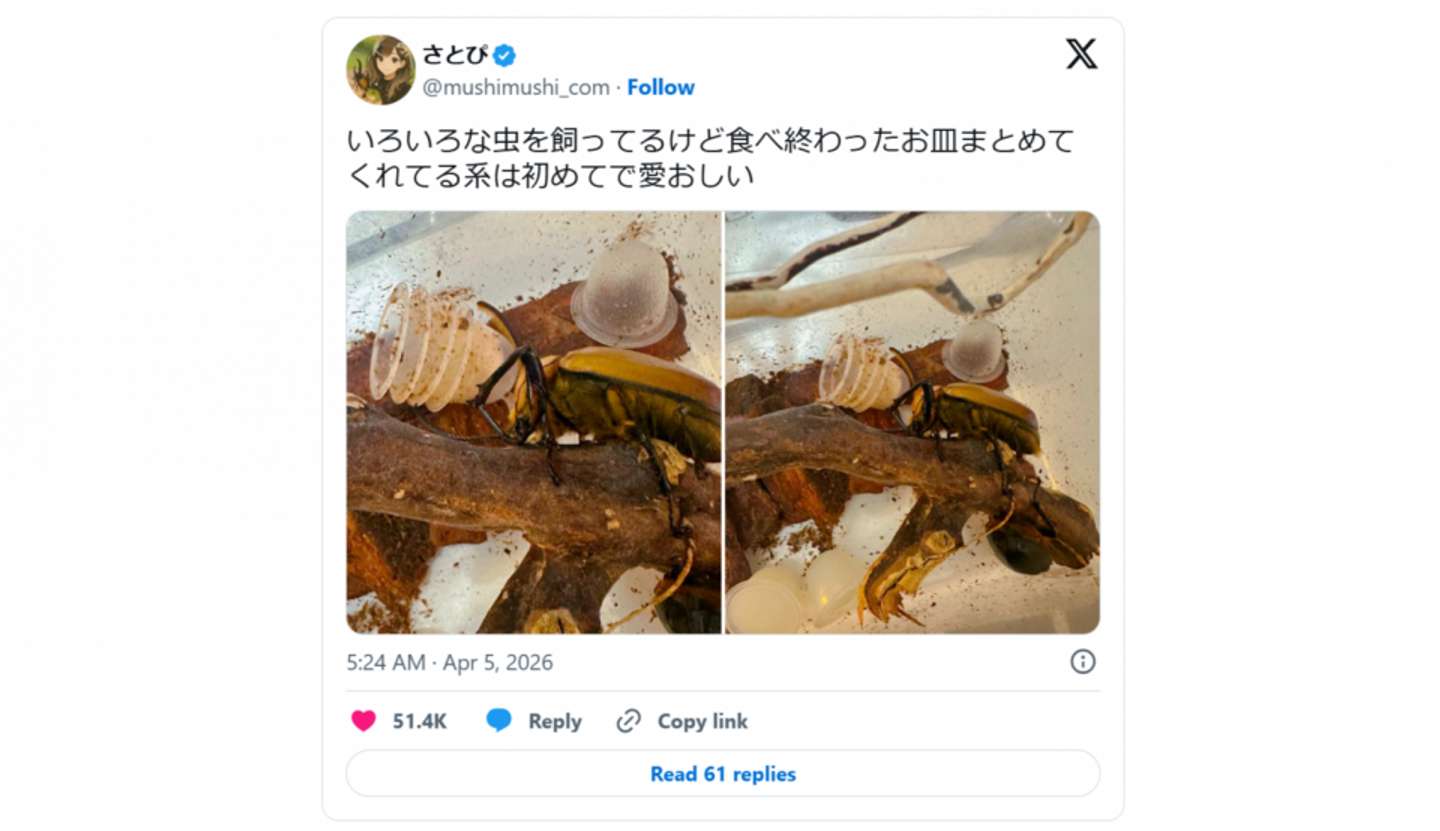The image size is (1440, 831).
Task: Open the さとぴ profile avatar
Action: [x=380, y=70]
